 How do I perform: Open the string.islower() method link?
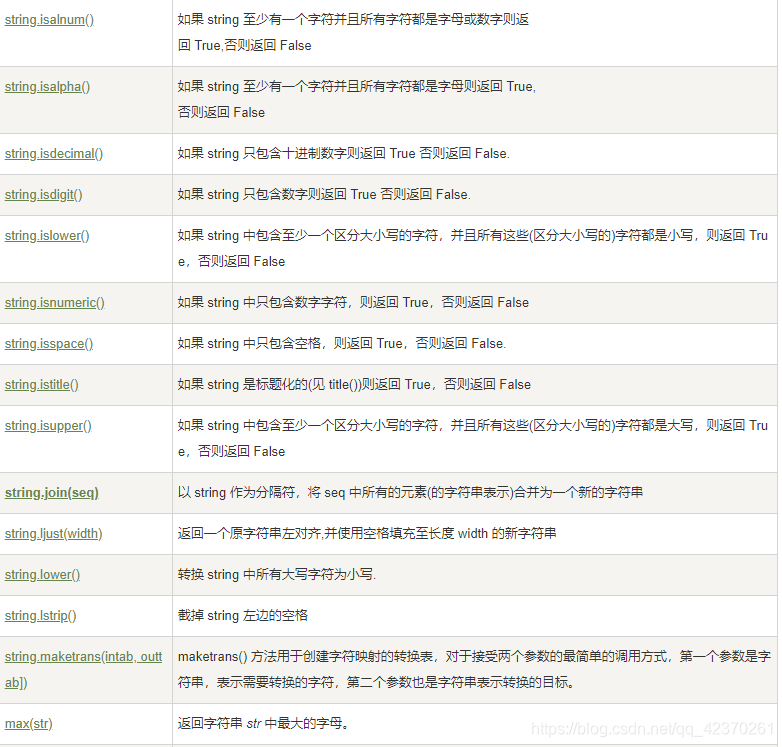point(47,235)
